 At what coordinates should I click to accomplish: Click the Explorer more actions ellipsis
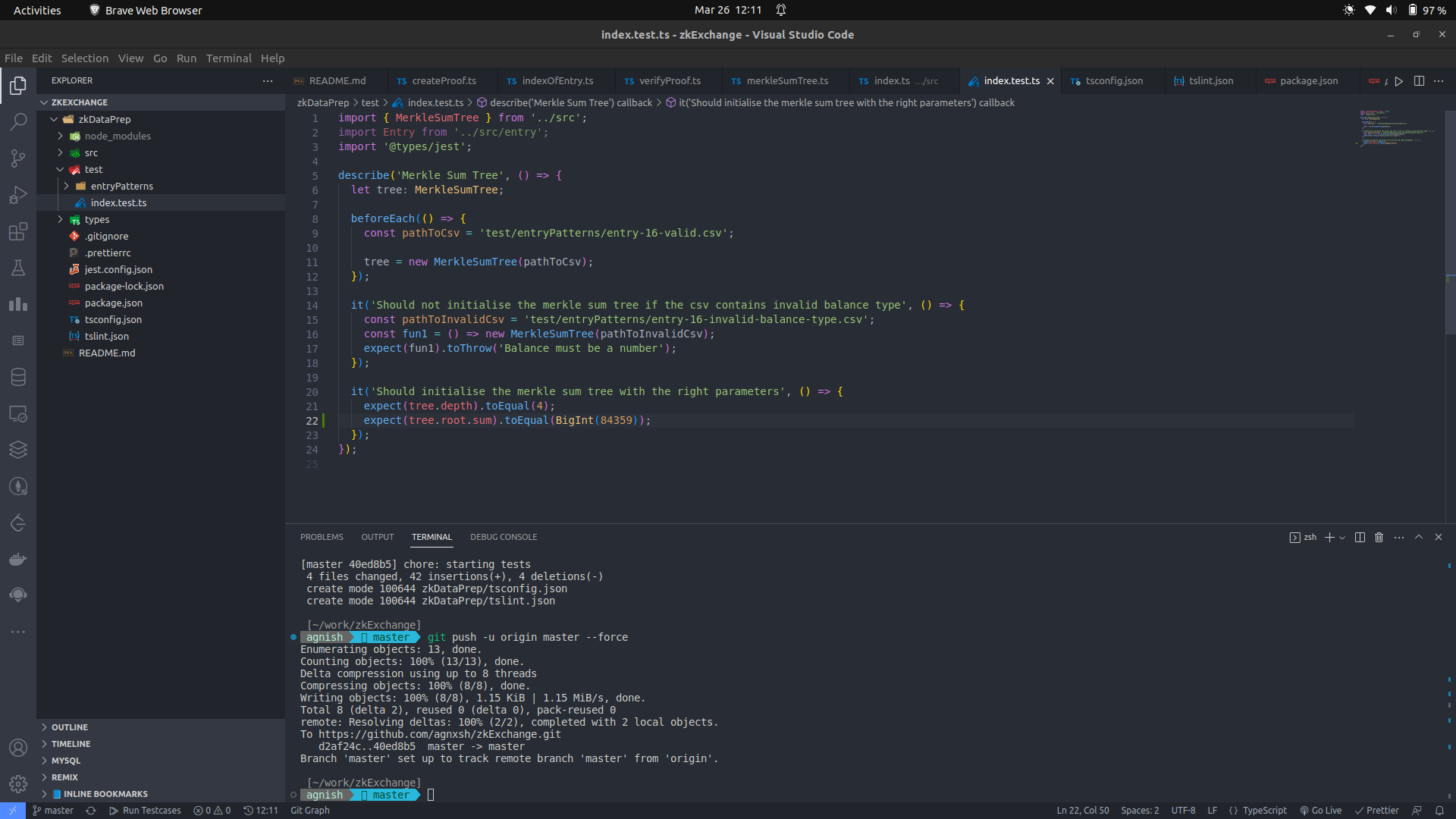268,80
